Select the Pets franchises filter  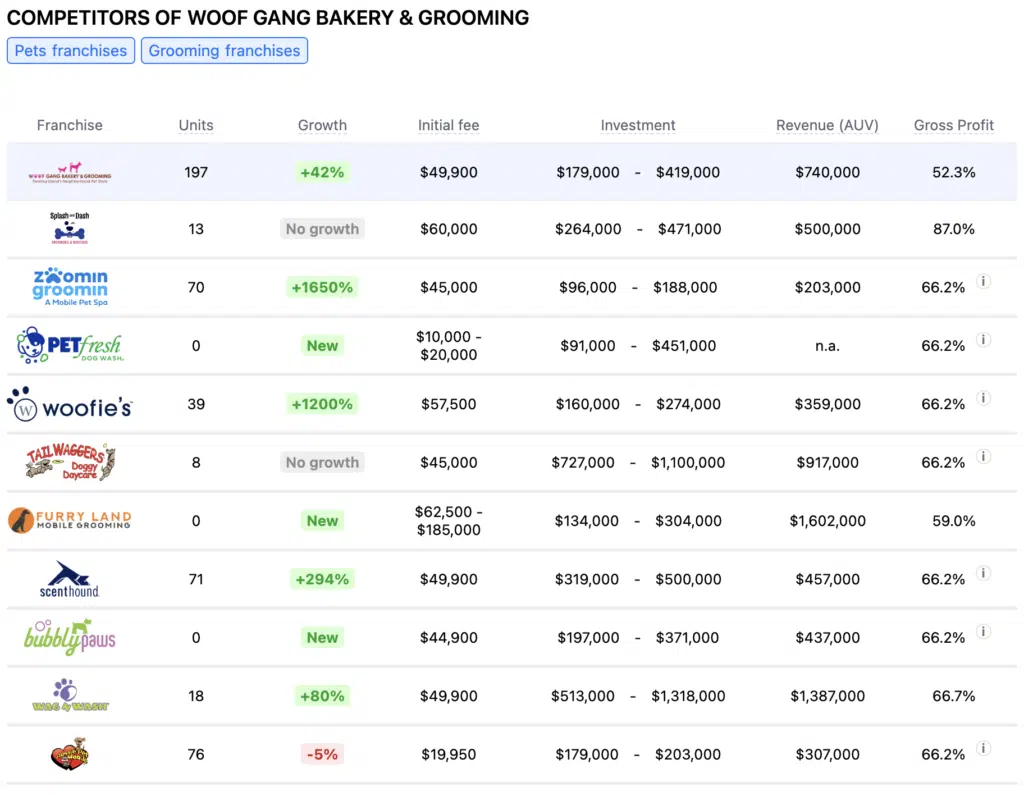pos(70,50)
